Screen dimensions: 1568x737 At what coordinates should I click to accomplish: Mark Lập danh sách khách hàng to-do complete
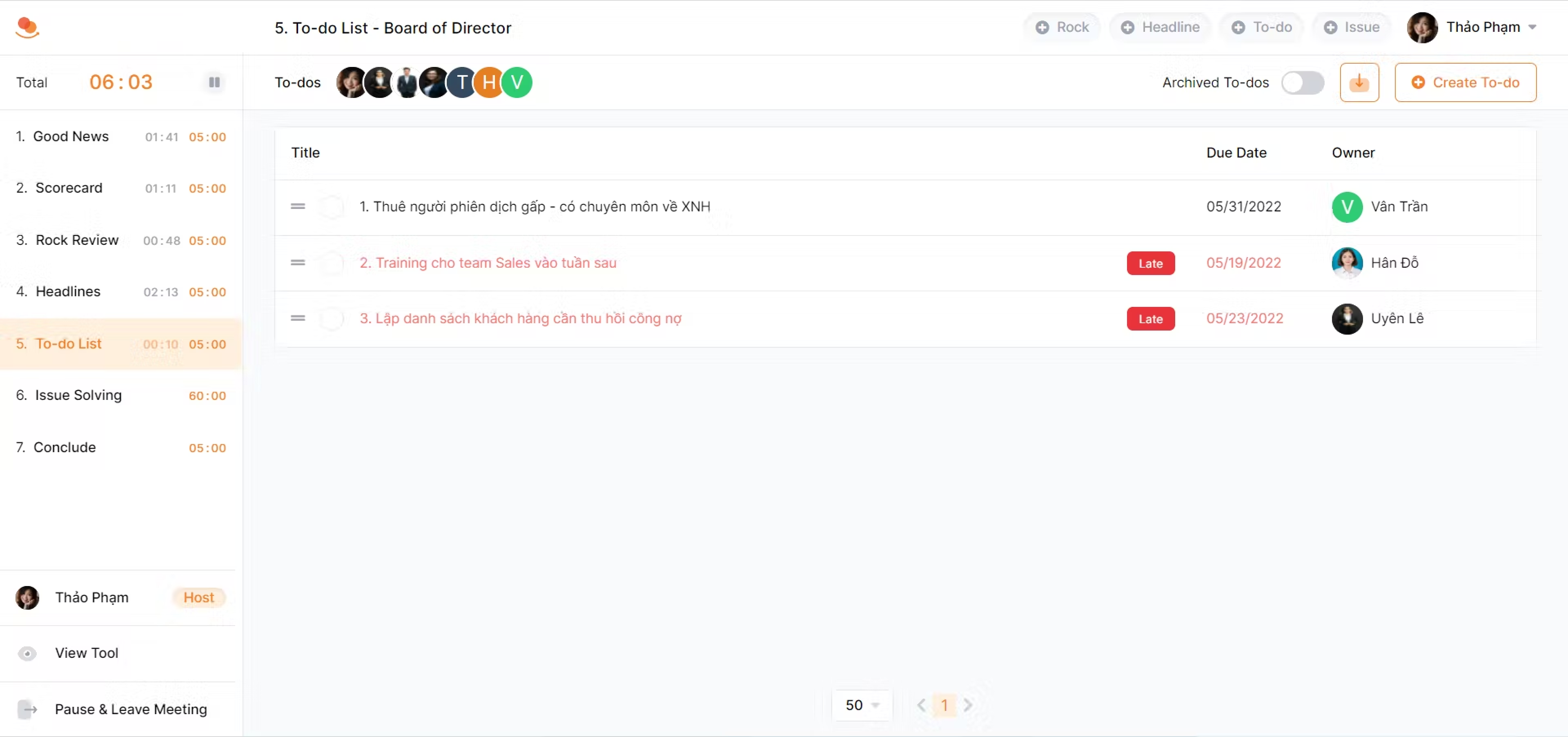coord(332,319)
